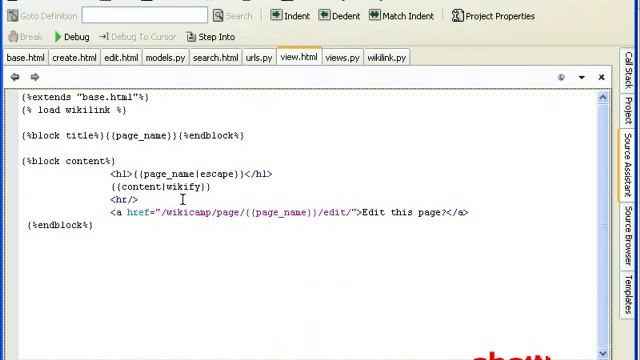Screen dimensions: 640x360
Task: Click the h1 page_name|escape line
Action: click(x=191, y=174)
